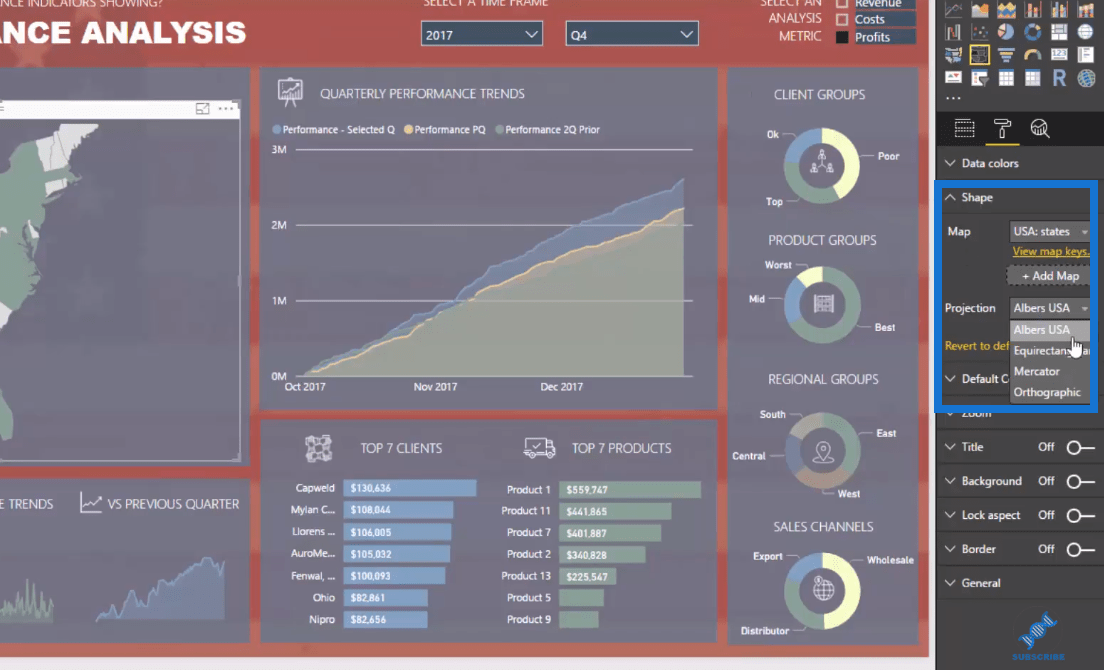Pick the Donut chart visualization icon
The width and height of the screenshot is (1104, 670).
click(1033, 32)
